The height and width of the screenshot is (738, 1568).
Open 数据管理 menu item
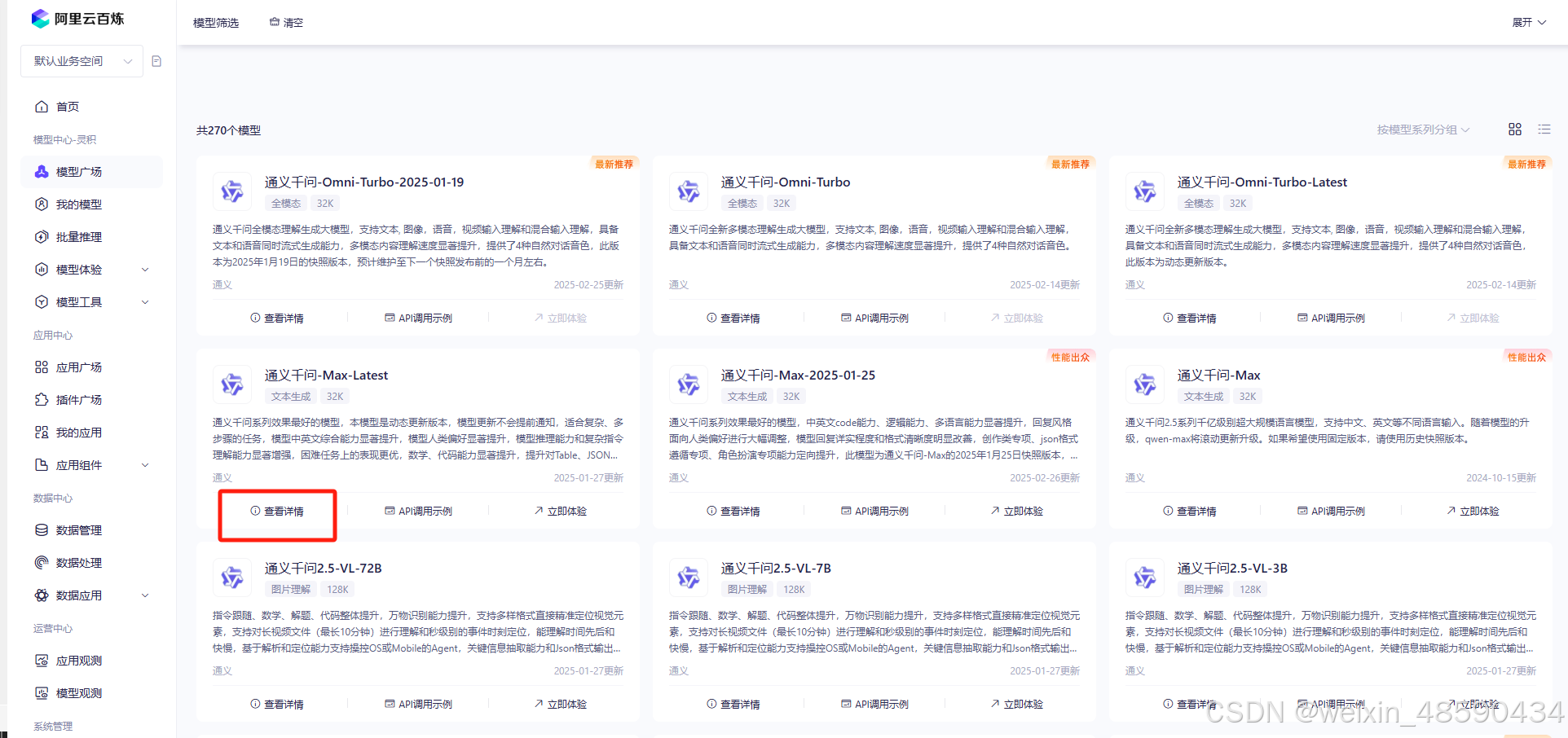[91, 530]
